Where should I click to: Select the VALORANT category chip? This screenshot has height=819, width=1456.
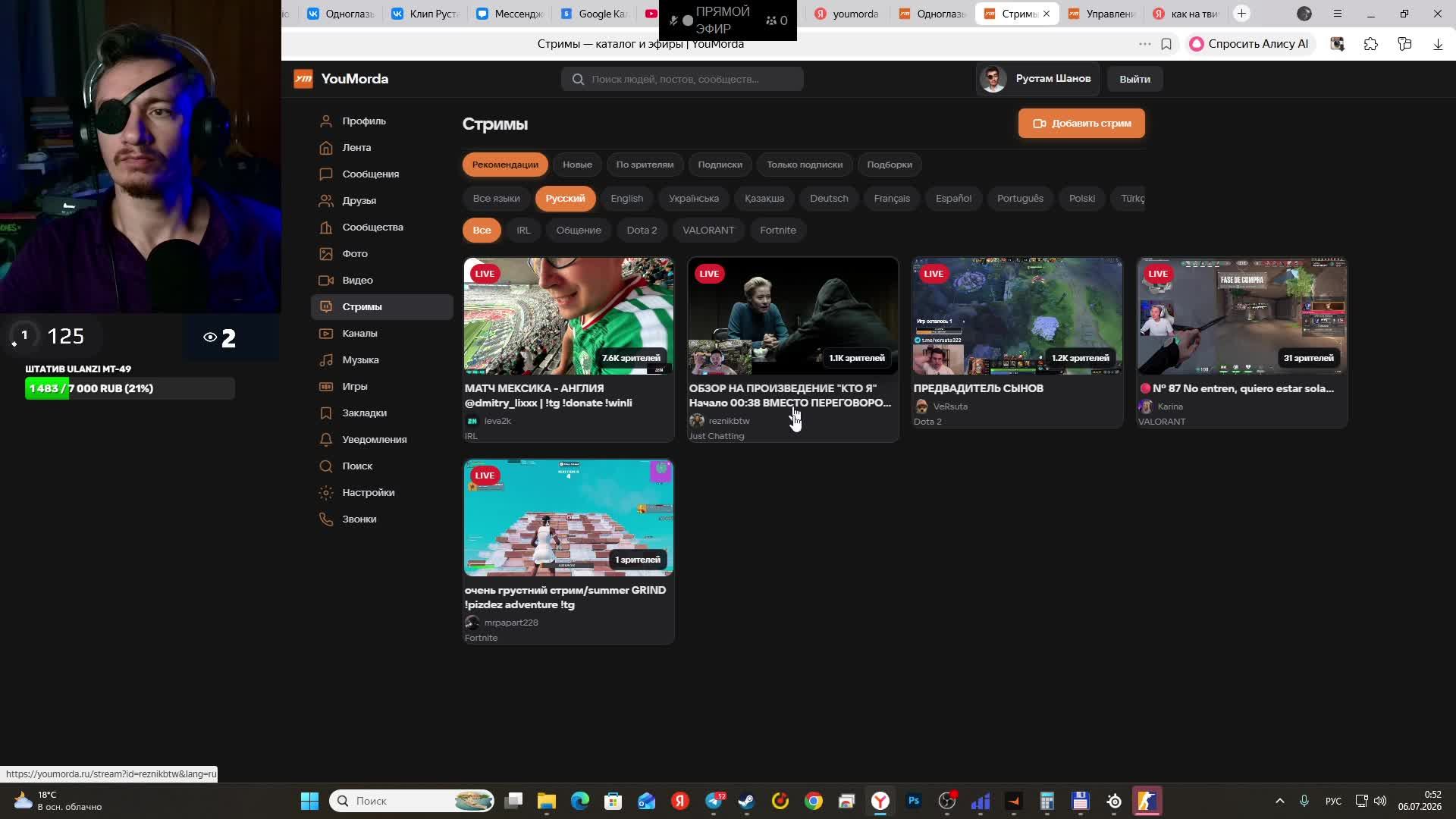point(708,231)
